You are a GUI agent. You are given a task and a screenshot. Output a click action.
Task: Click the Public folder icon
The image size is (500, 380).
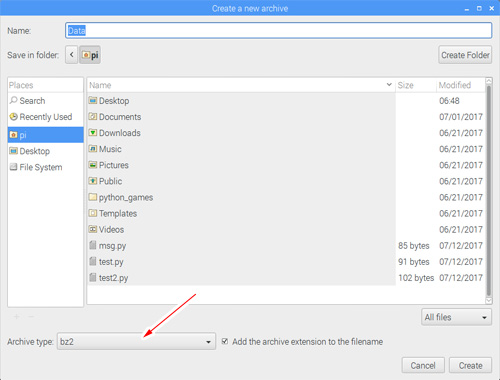click(93, 181)
